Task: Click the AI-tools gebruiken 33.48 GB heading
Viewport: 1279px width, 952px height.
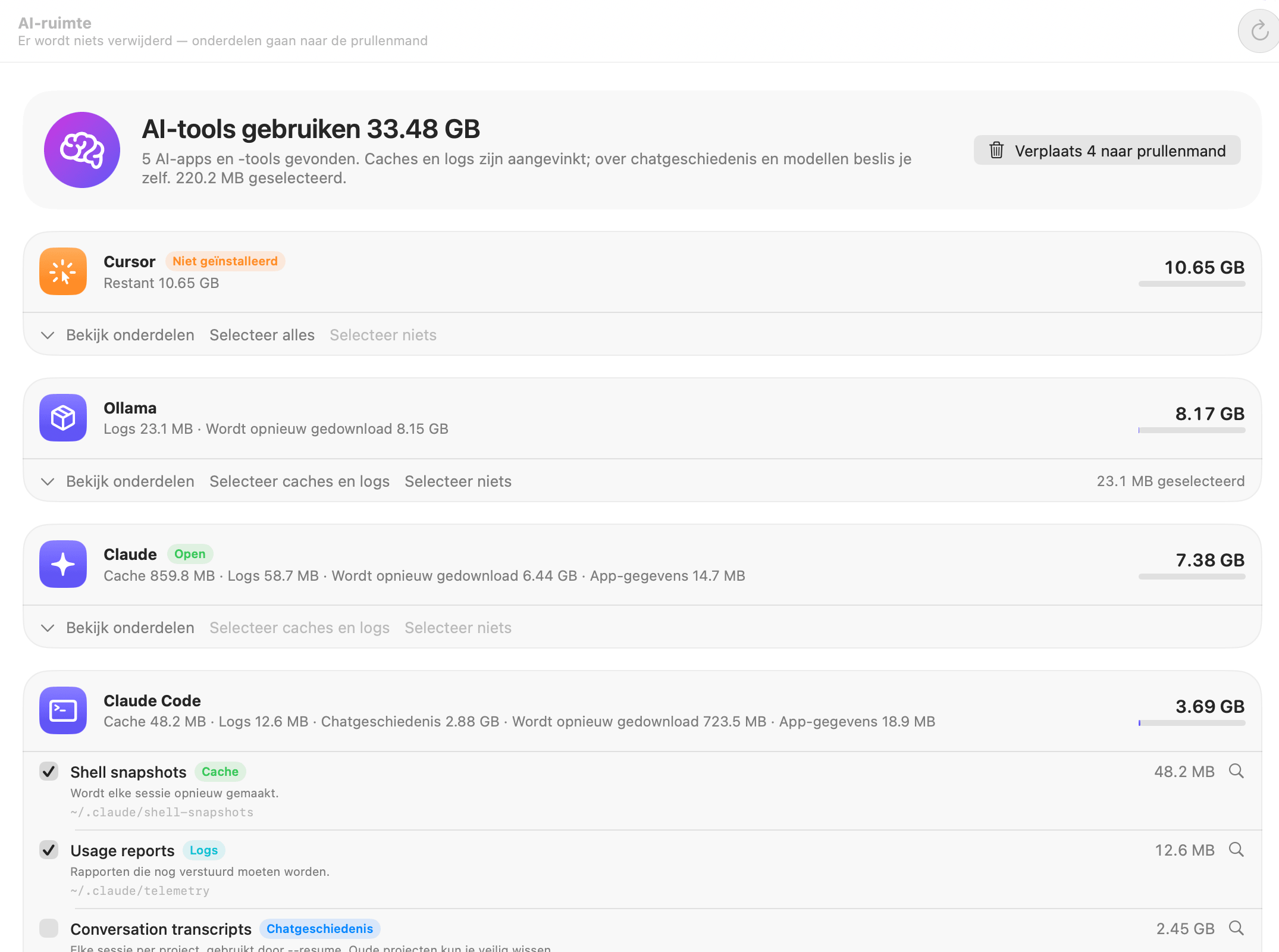Action: pos(311,129)
